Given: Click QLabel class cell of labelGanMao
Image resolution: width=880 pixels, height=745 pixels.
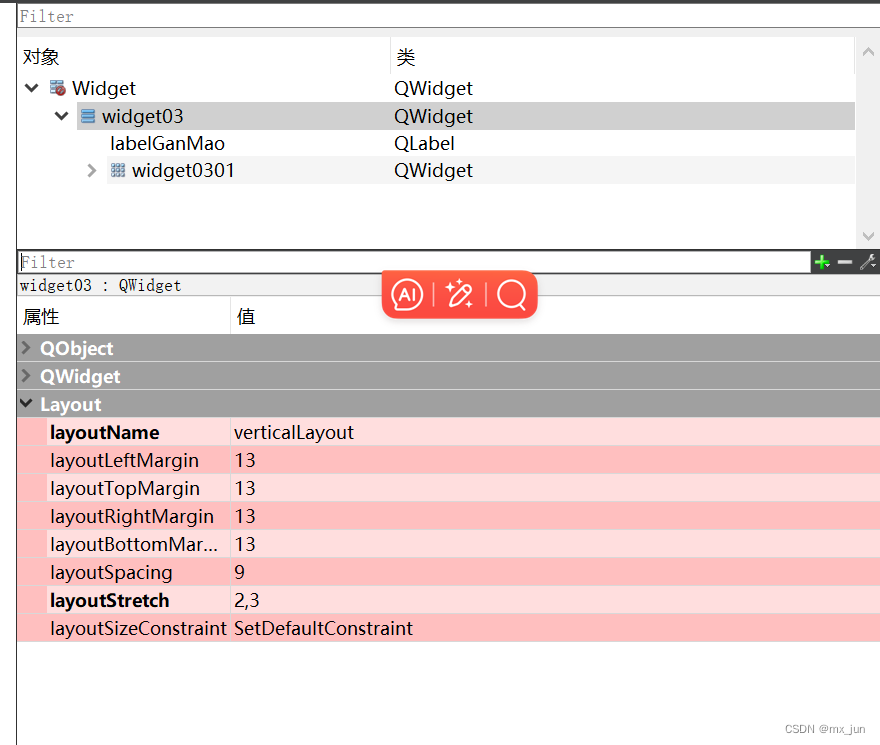Looking at the screenshot, I should [424, 144].
